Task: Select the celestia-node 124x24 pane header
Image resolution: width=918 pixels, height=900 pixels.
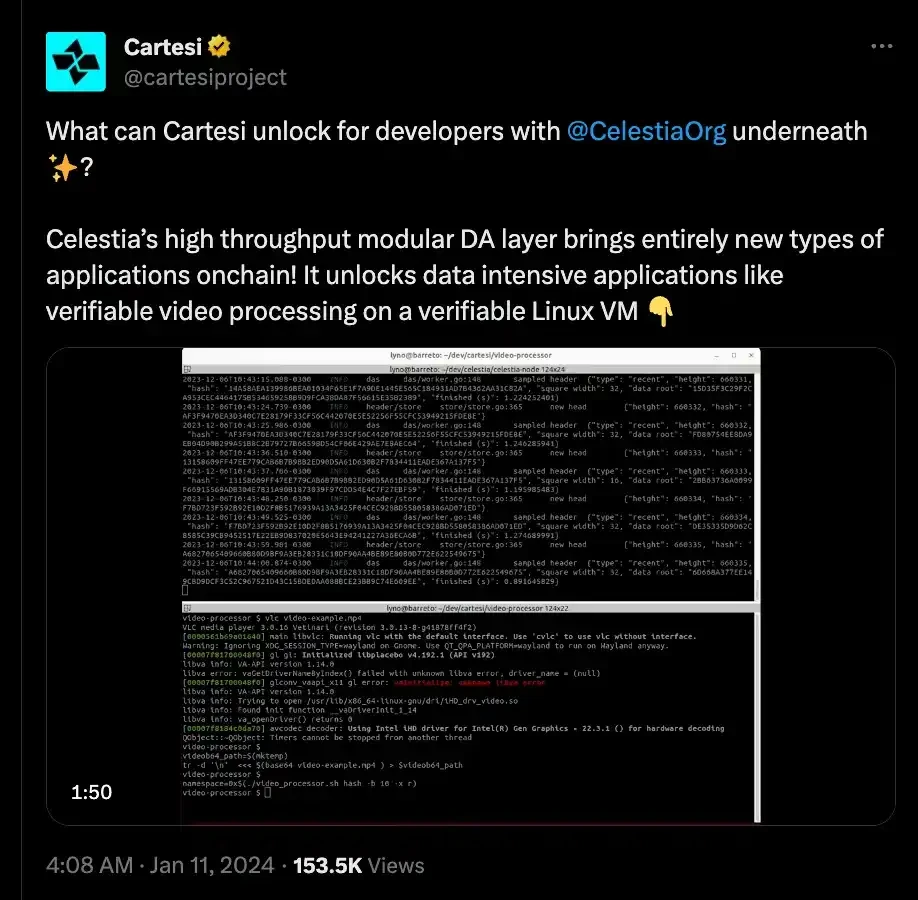Action: 471,369
